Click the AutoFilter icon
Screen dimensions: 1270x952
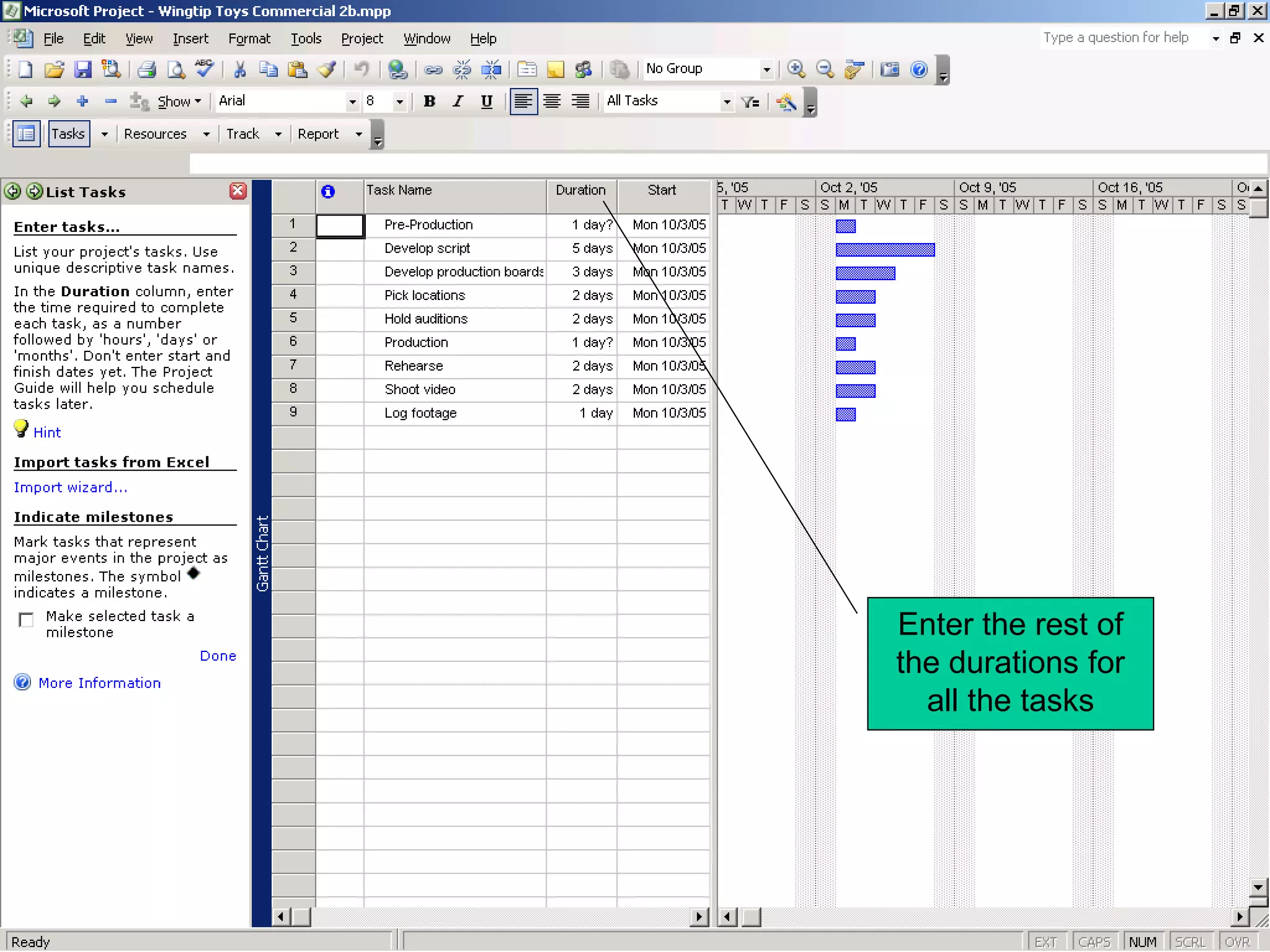click(750, 102)
